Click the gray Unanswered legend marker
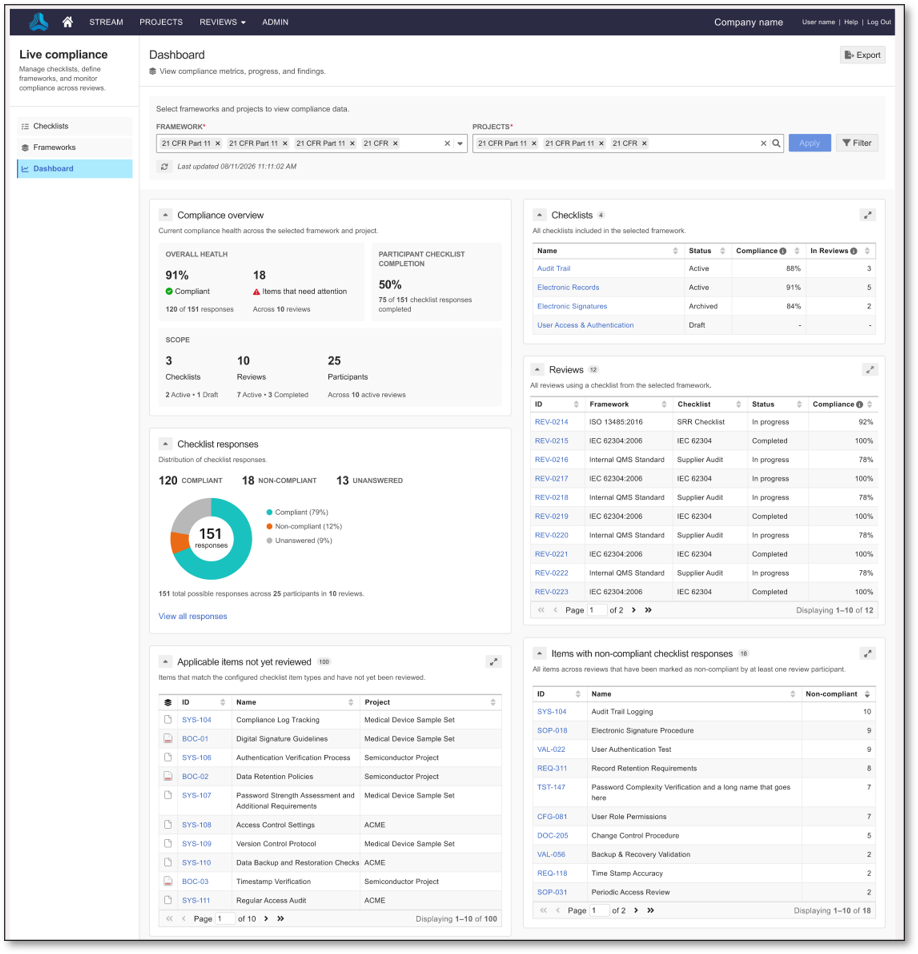The width and height of the screenshot is (918, 954). [269, 540]
